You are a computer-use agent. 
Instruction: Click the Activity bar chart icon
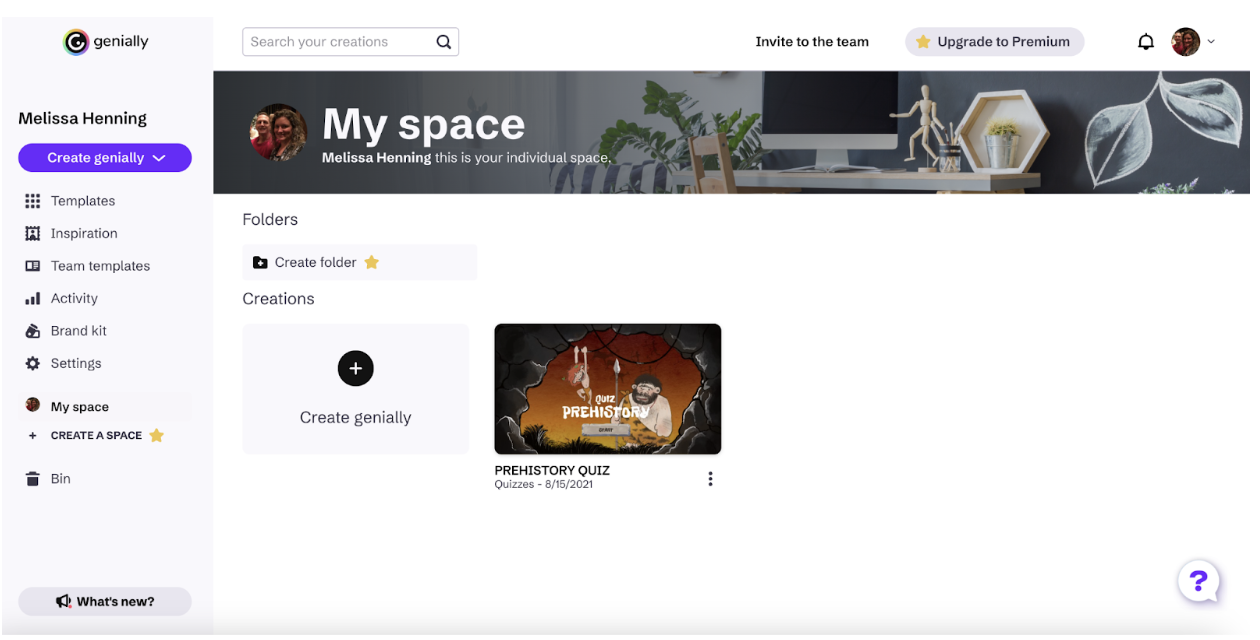coord(33,298)
